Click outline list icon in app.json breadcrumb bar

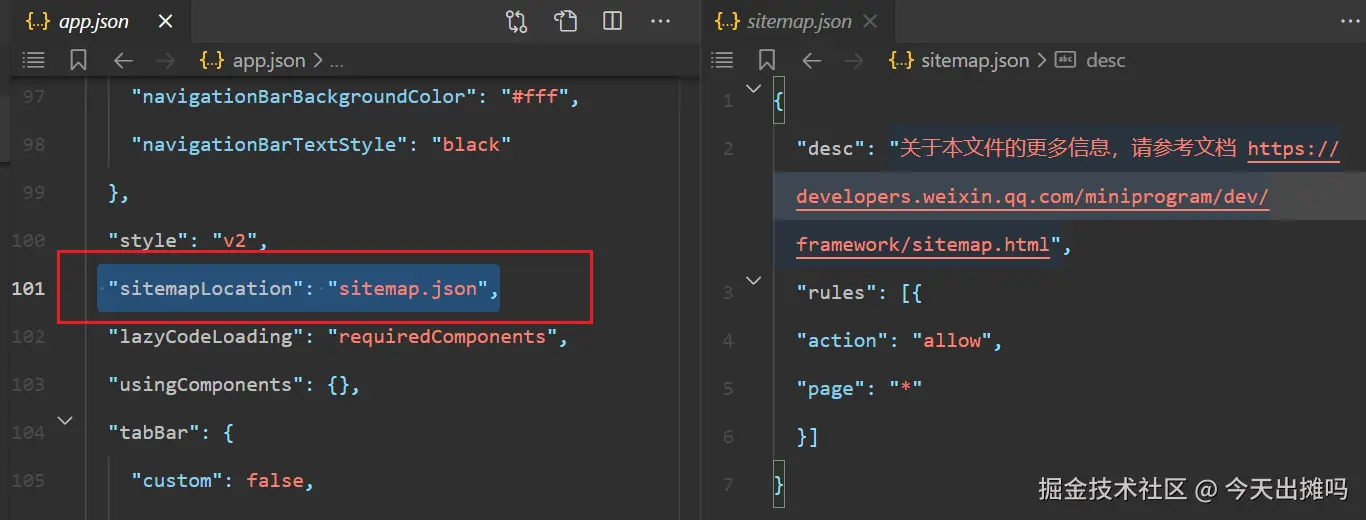coord(34,61)
